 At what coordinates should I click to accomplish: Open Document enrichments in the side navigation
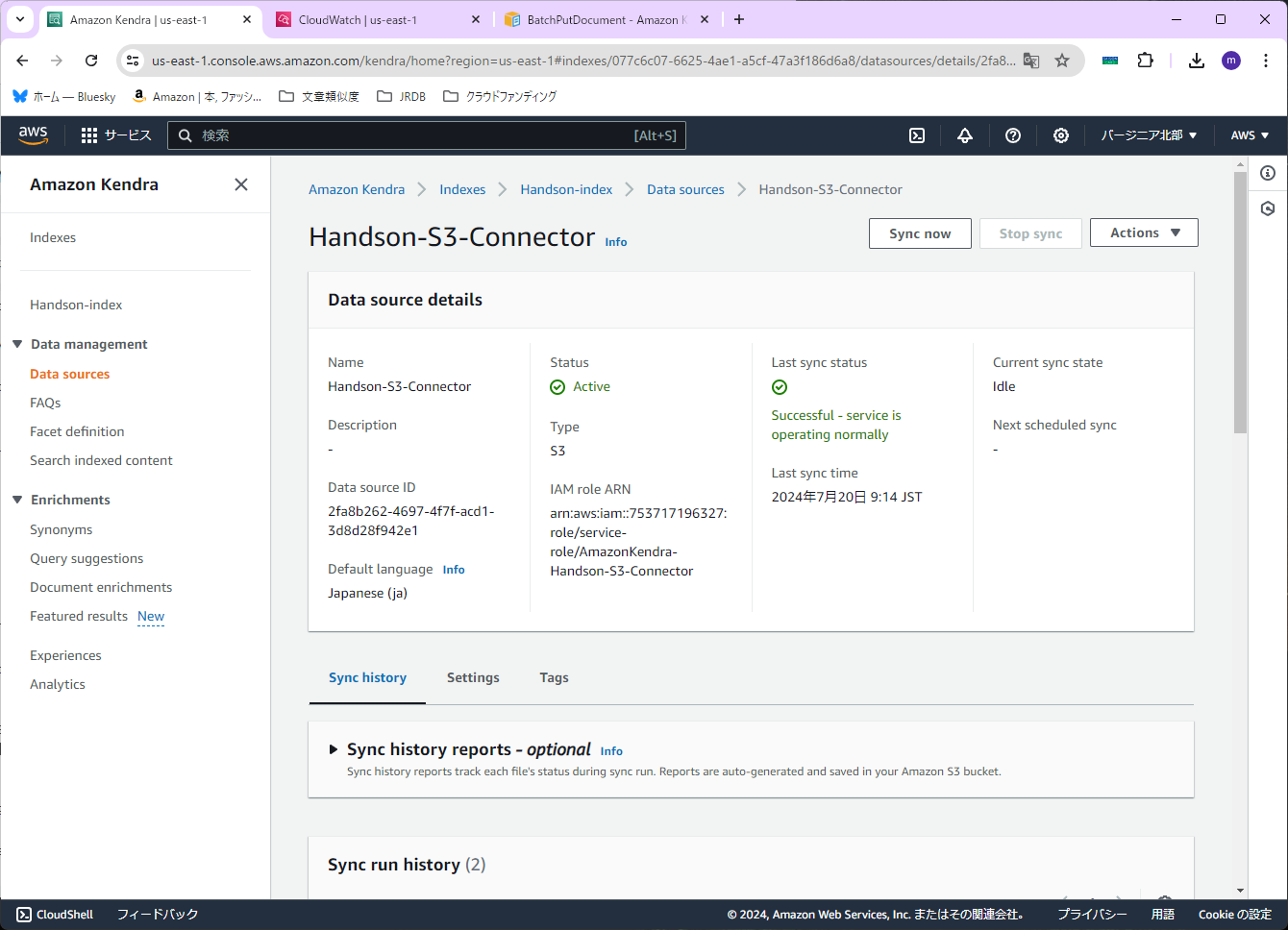coord(101,587)
